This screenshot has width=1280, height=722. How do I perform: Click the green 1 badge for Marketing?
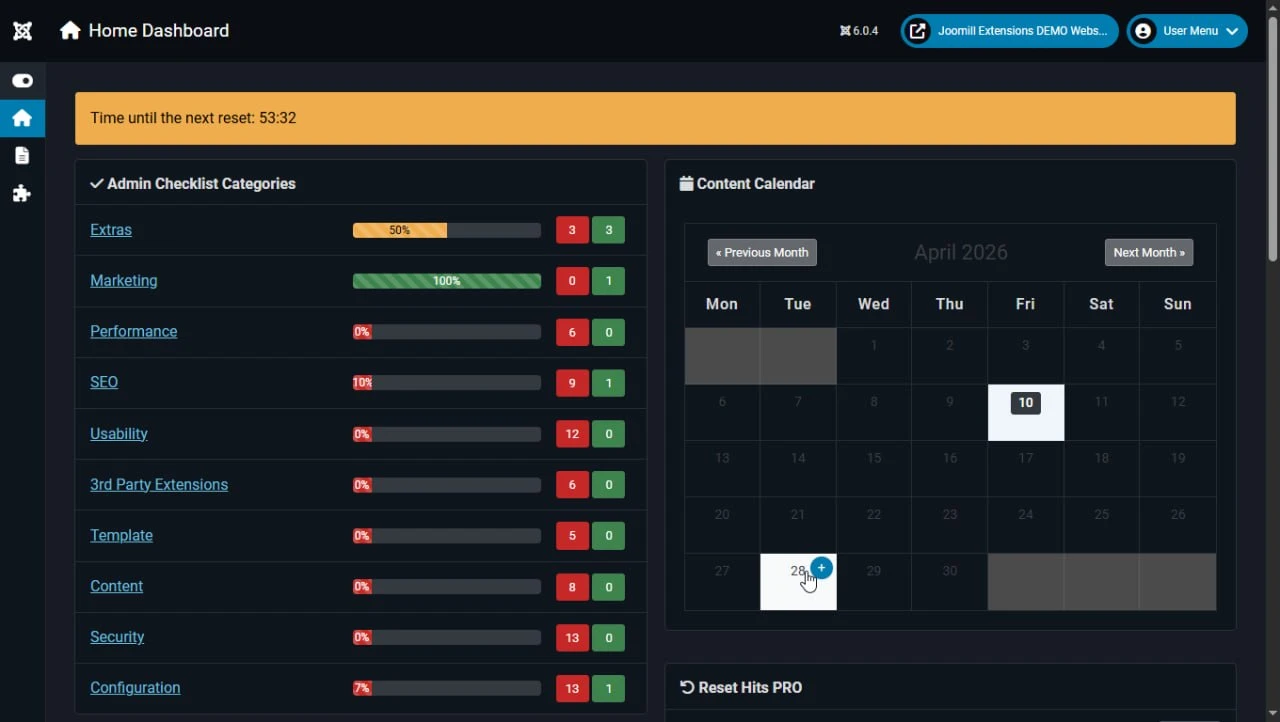tap(608, 281)
